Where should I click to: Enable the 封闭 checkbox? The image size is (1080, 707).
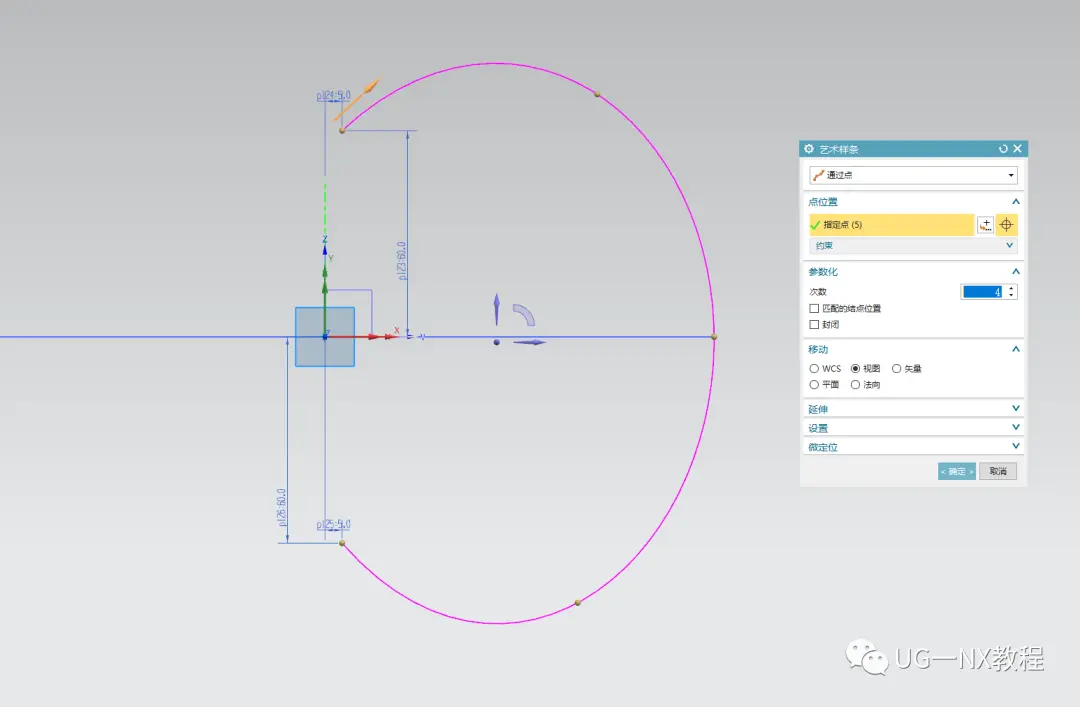pos(814,325)
